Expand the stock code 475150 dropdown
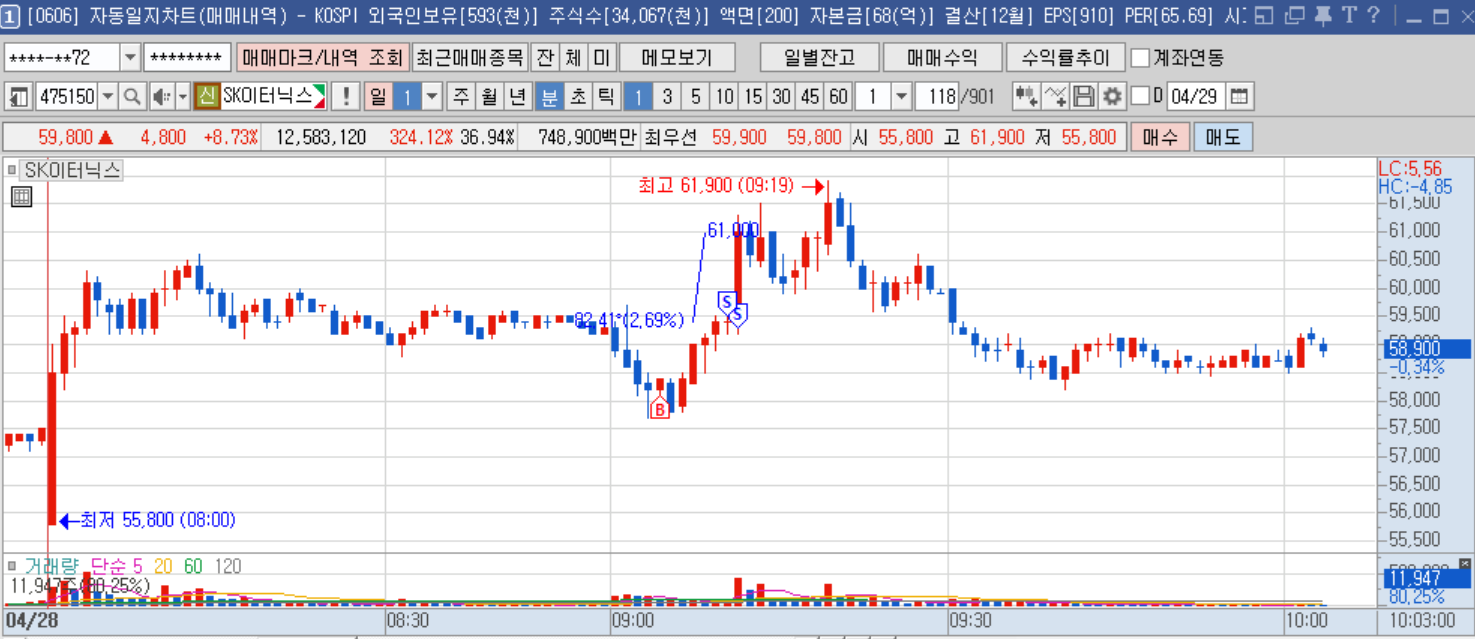This screenshot has width=1475, height=639. point(108,97)
